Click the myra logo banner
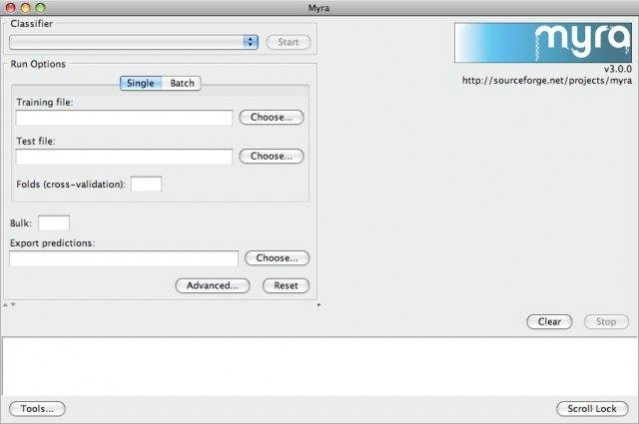Viewport: 639px width, 424px height. (x=543, y=43)
